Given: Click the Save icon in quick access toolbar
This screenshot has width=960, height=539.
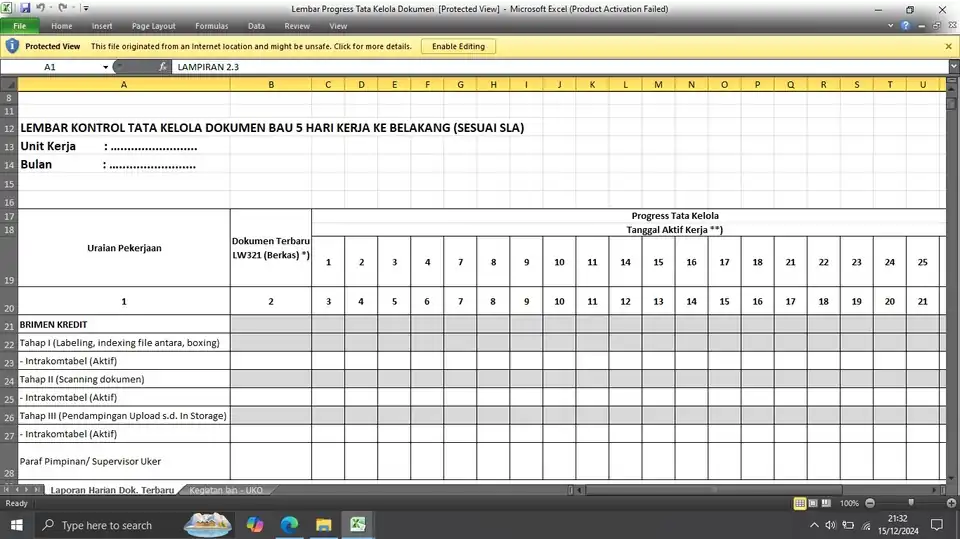Looking at the screenshot, I should coord(25,9).
